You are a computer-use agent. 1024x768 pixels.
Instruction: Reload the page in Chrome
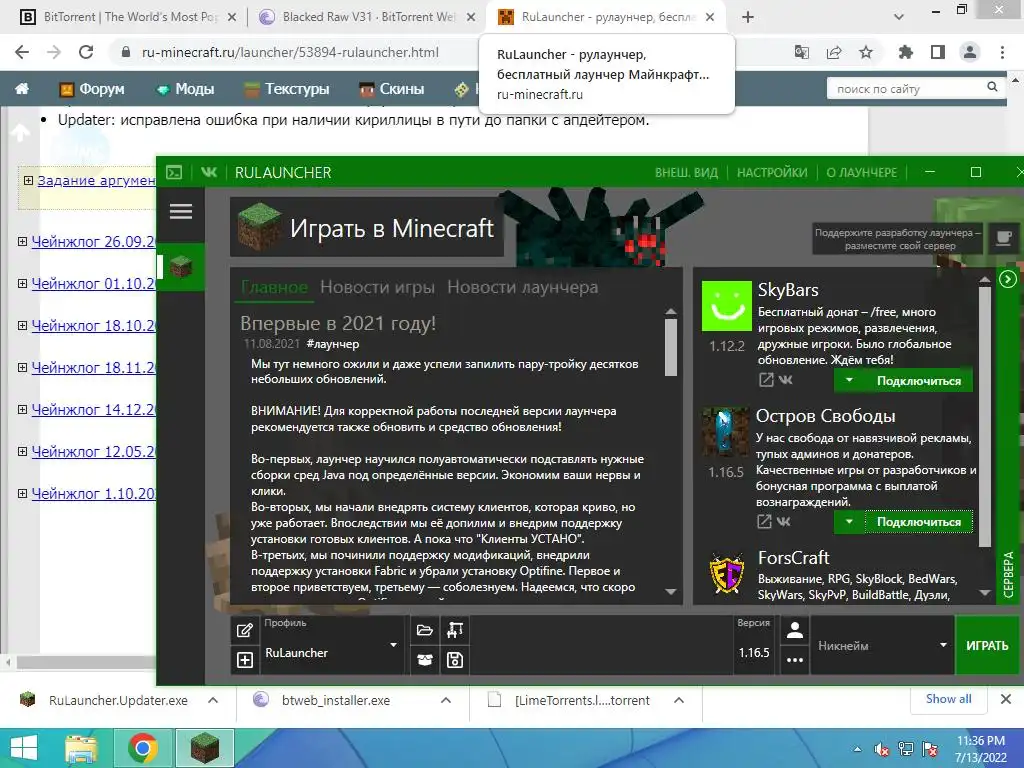click(x=86, y=52)
